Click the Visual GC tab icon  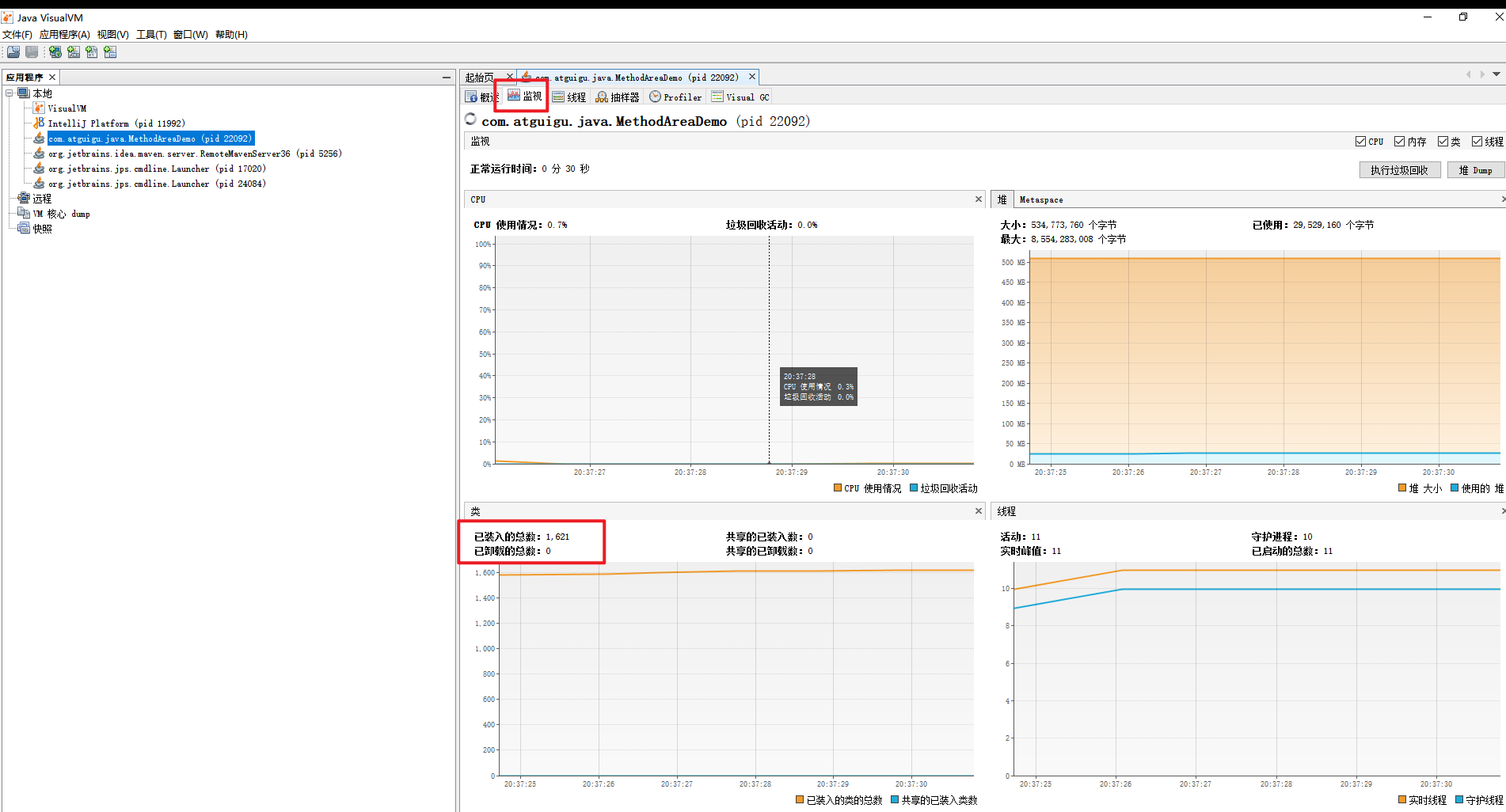pos(717,97)
